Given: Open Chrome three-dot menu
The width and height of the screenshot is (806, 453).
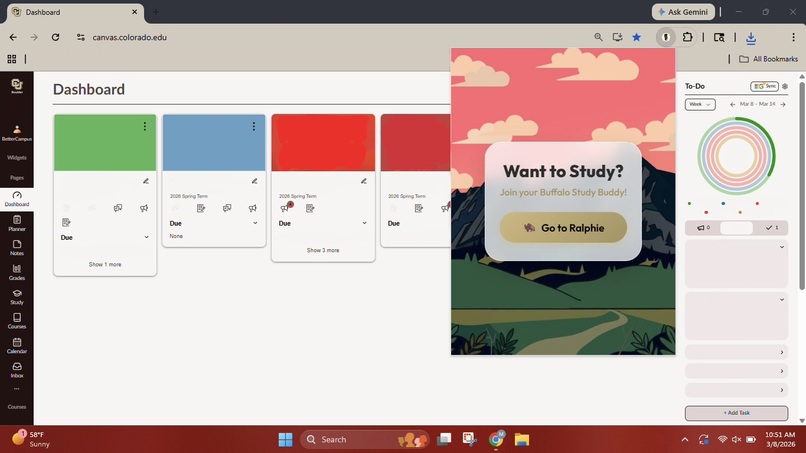Looking at the screenshot, I should pos(793,37).
